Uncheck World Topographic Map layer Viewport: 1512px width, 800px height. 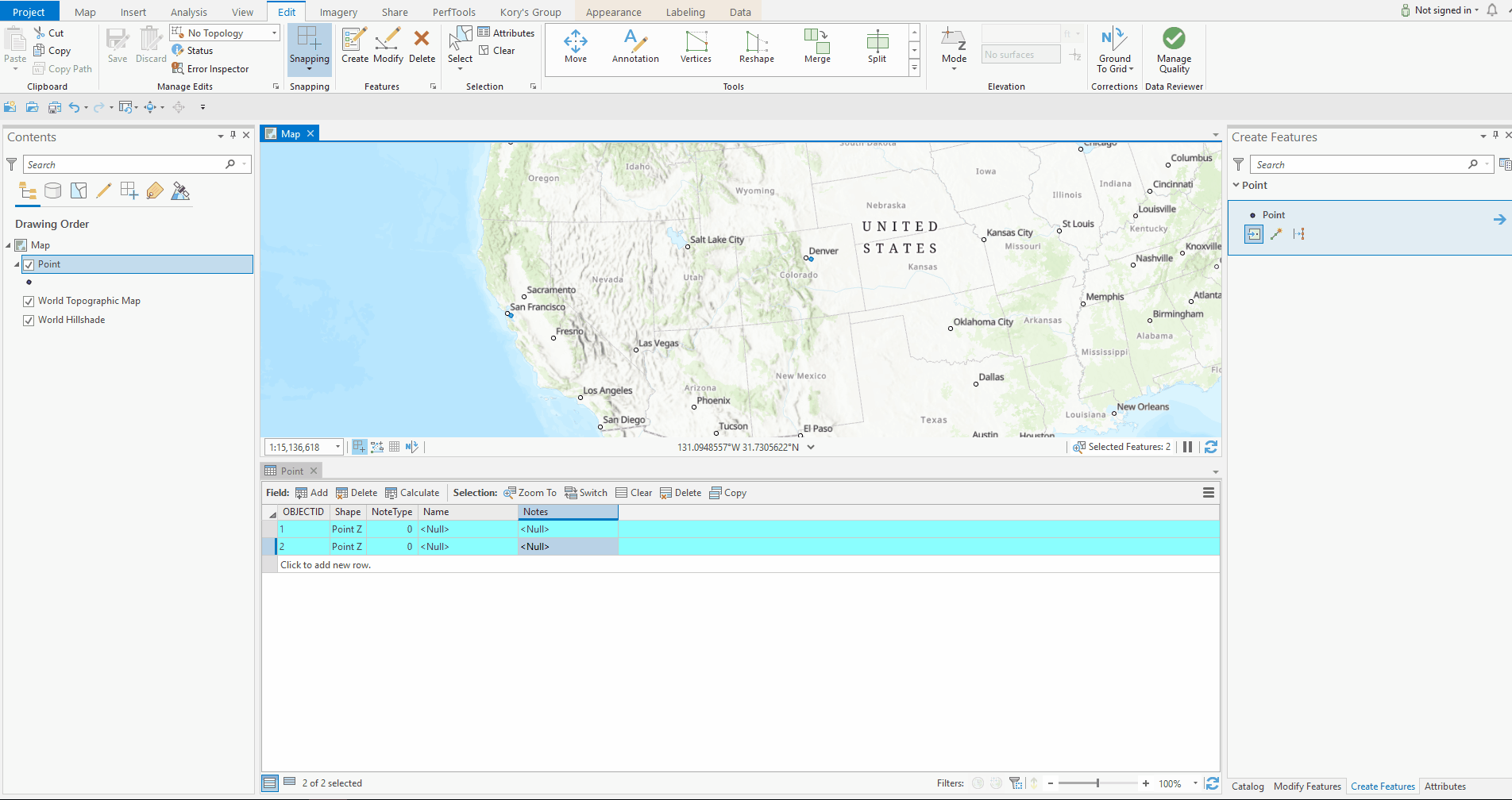29,302
